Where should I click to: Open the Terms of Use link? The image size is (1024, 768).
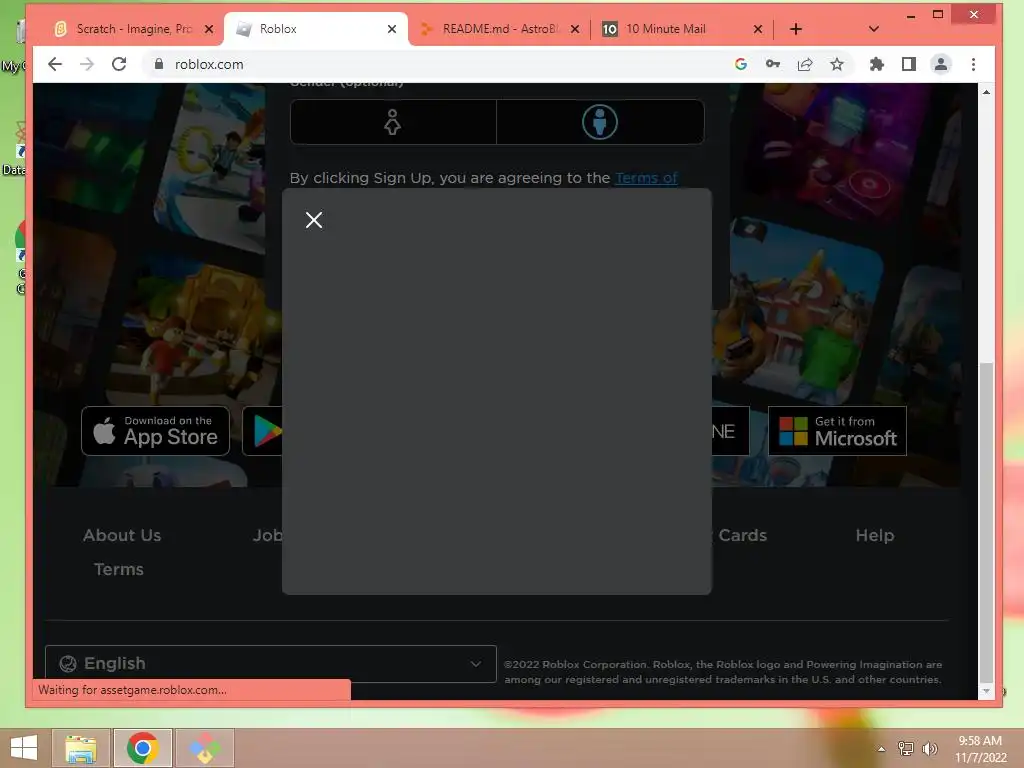[646, 178]
